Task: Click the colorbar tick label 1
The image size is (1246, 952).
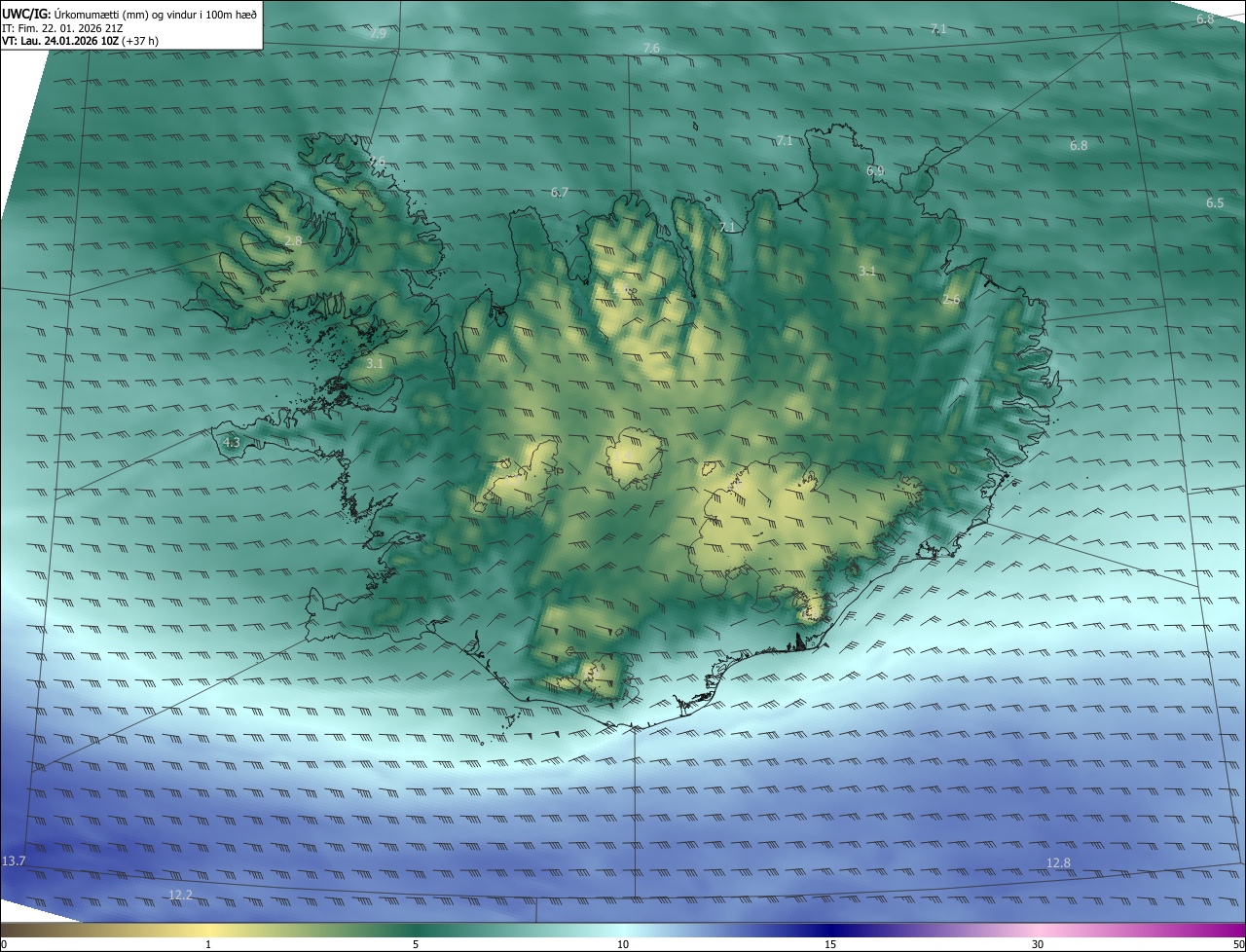Action: (x=208, y=944)
